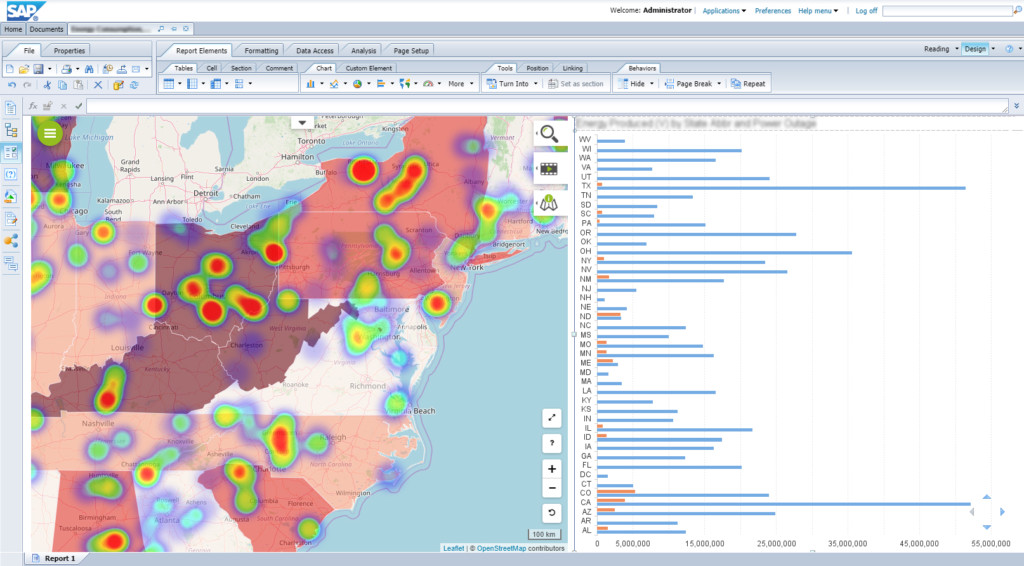The height and width of the screenshot is (566, 1024).
Task: Open the green hamburger menu on the map
Action: pos(50,133)
